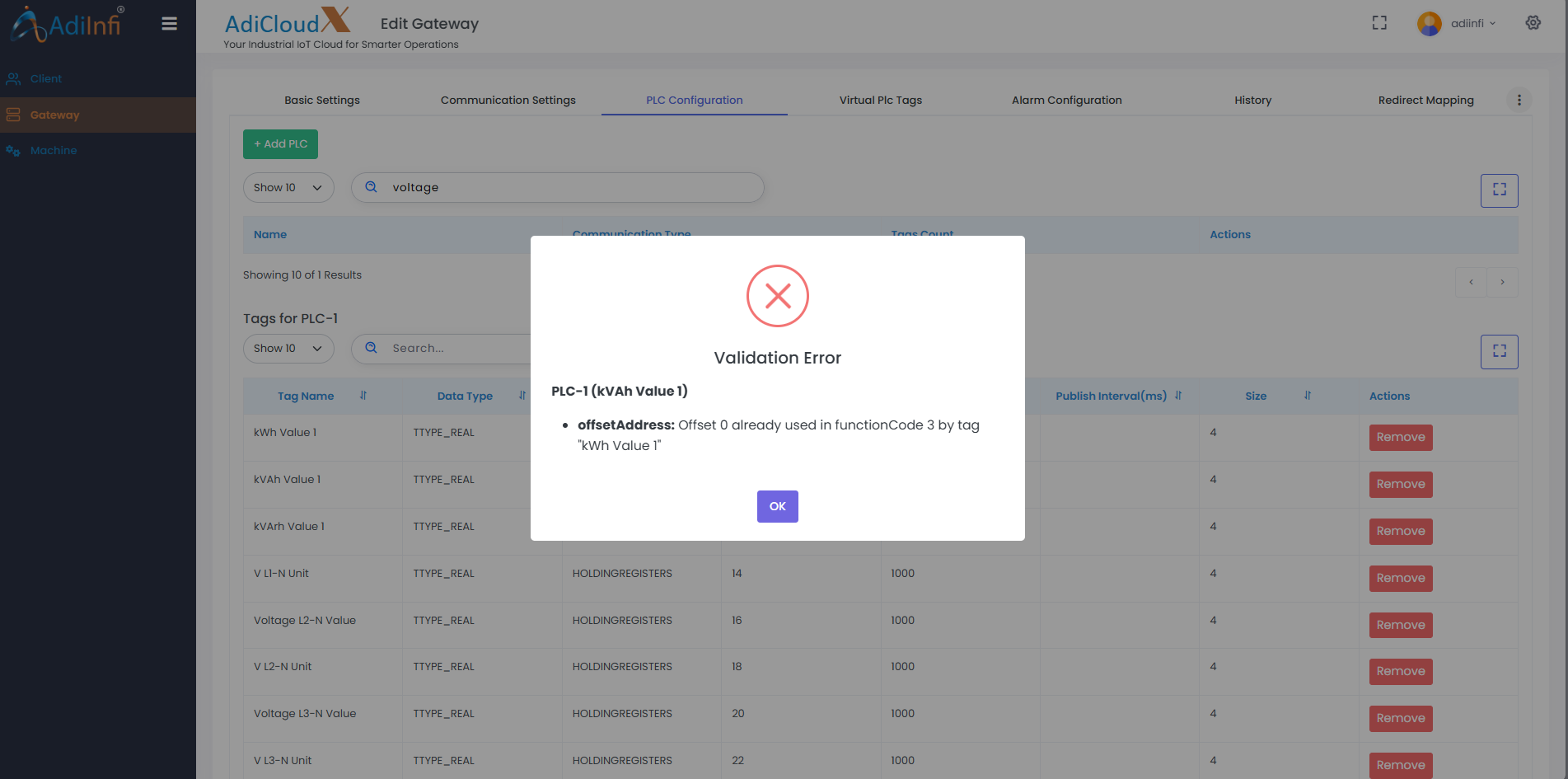Image resolution: width=1568 pixels, height=779 pixels.
Task: Click the Add PLC button
Action: (280, 144)
